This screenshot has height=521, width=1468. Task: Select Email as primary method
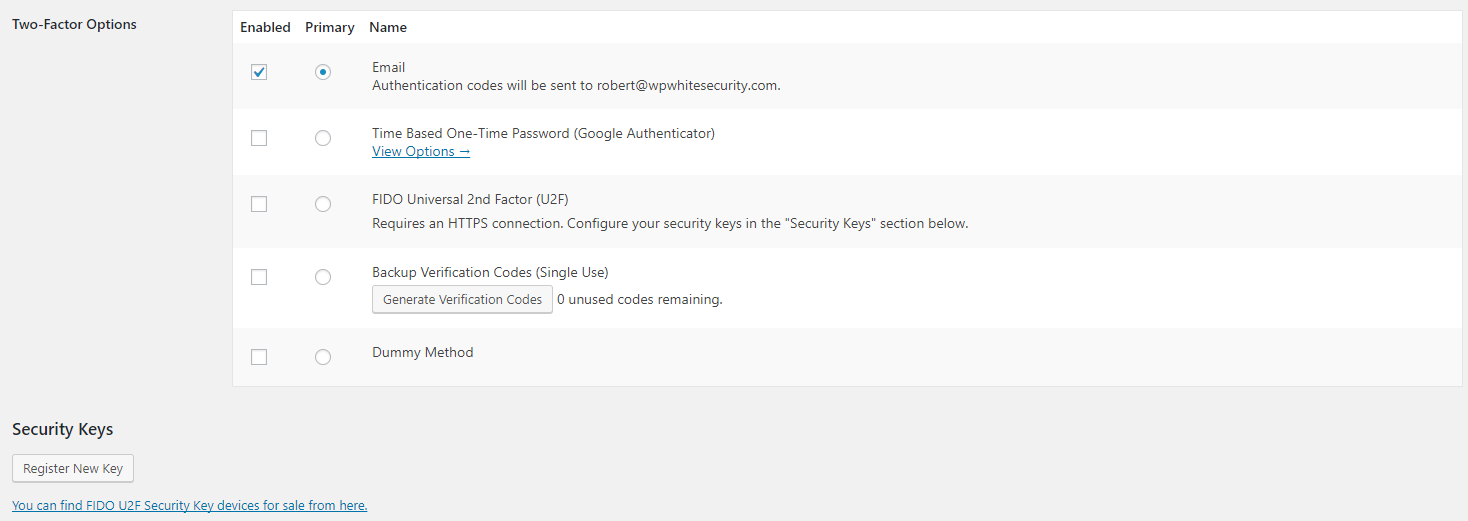pos(322,72)
